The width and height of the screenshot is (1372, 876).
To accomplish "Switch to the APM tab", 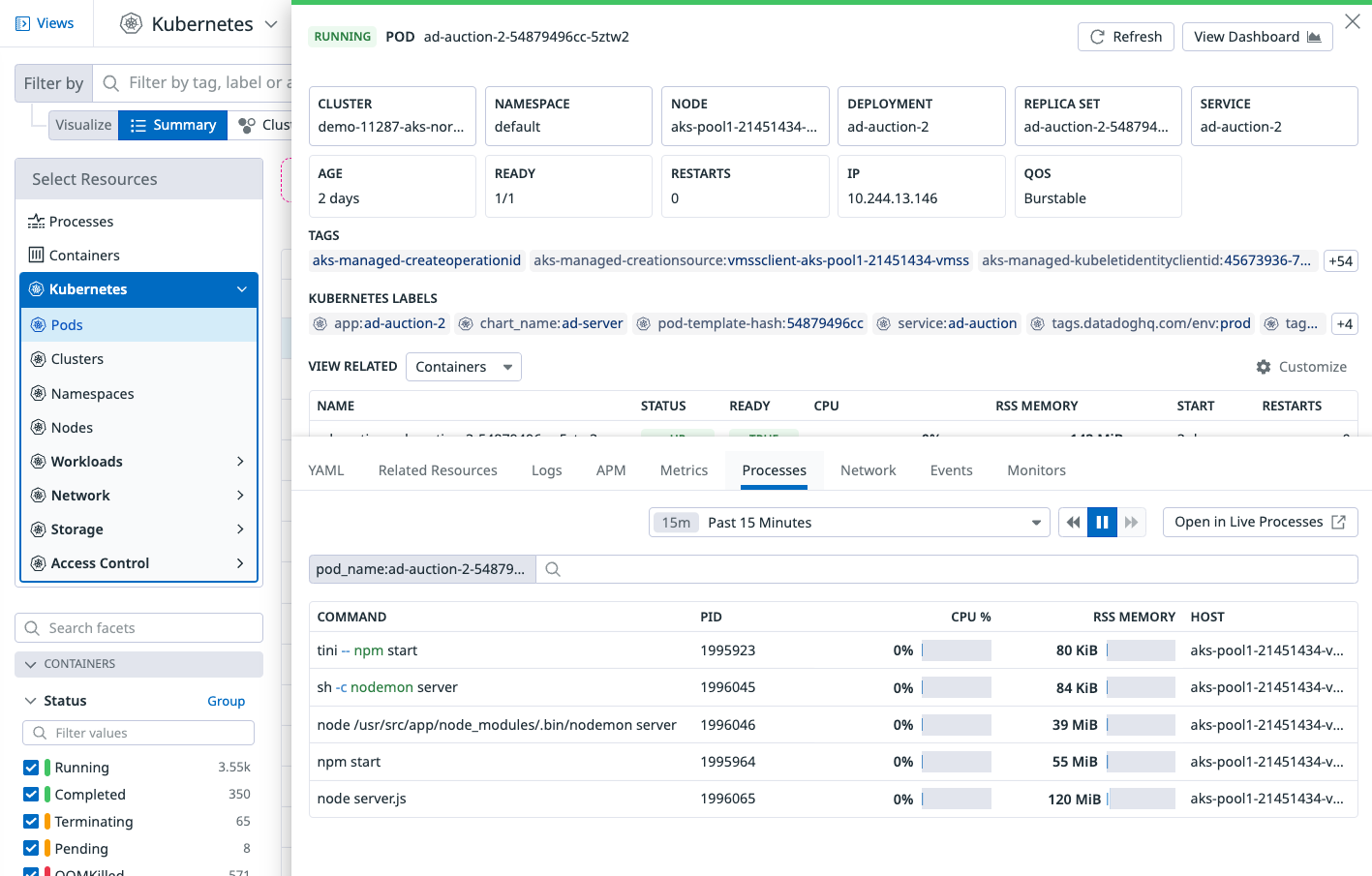I will (x=611, y=470).
